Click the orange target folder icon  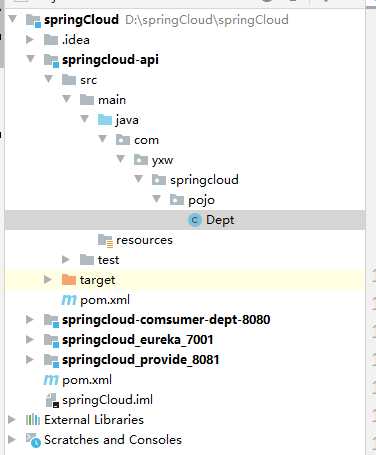point(69,280)
